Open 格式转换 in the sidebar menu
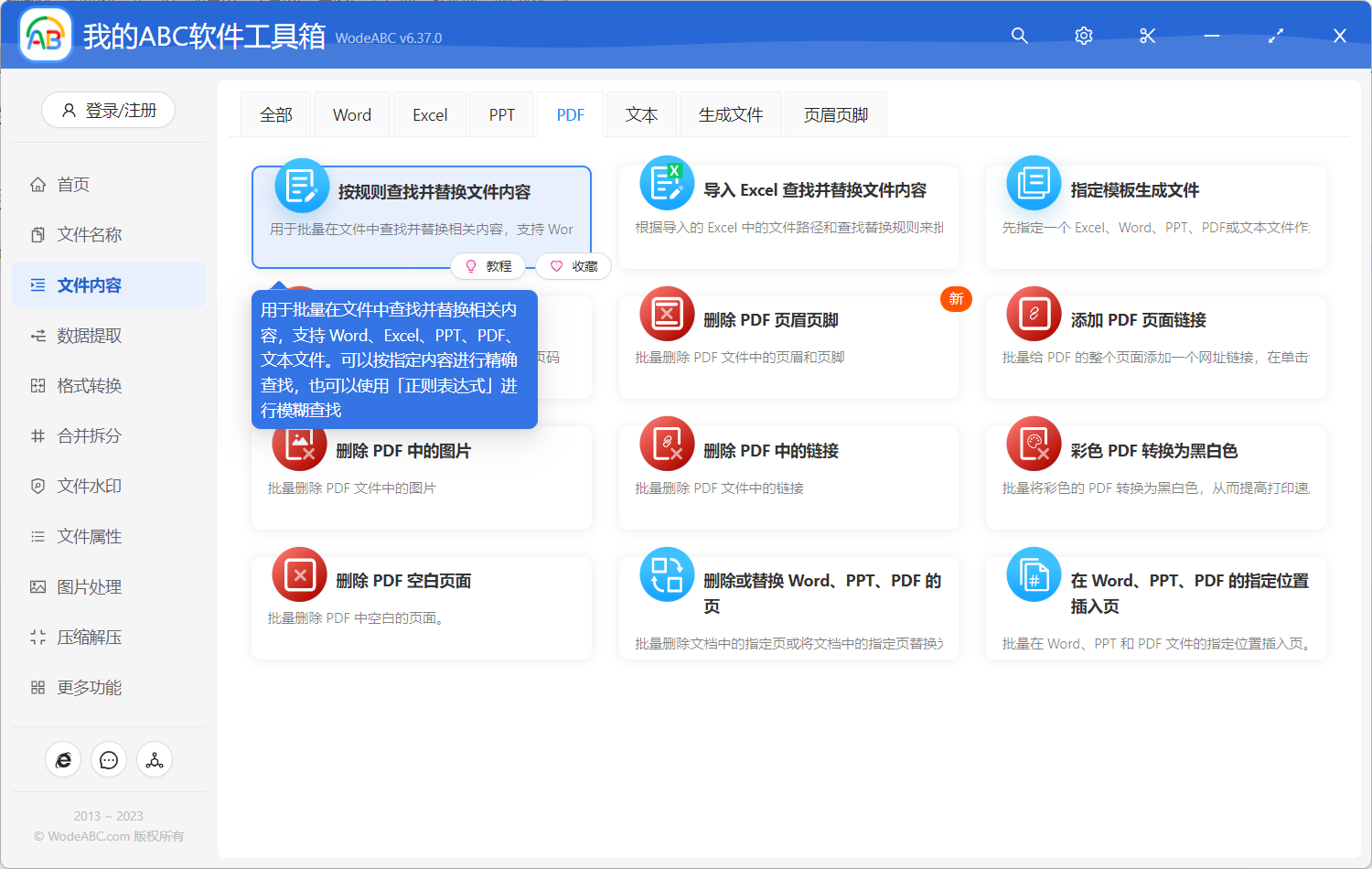Viewport: 1372px width, 869px height. 89,386
